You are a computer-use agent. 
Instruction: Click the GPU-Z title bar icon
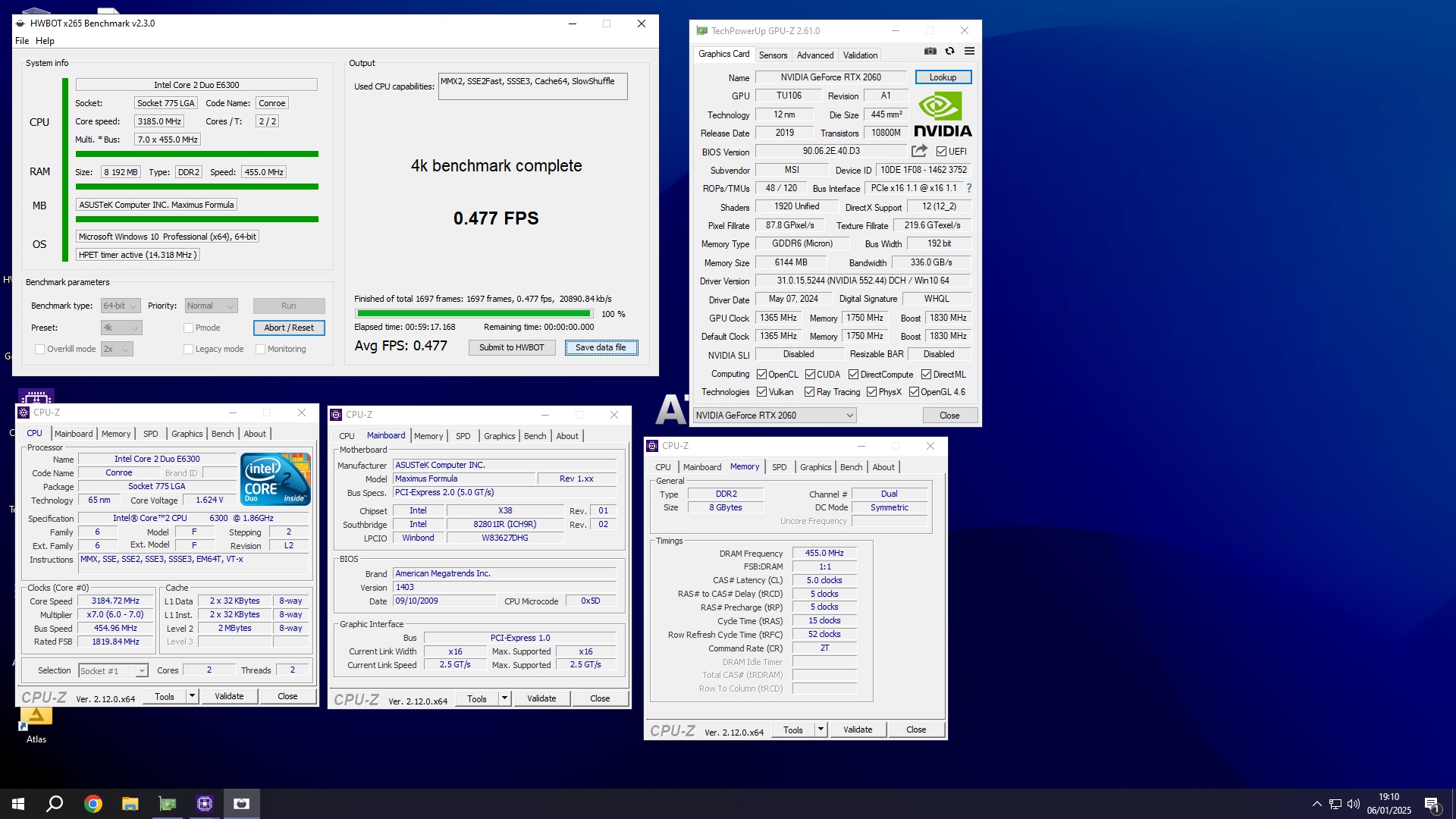pyautogui.click(x=701, y=31)
